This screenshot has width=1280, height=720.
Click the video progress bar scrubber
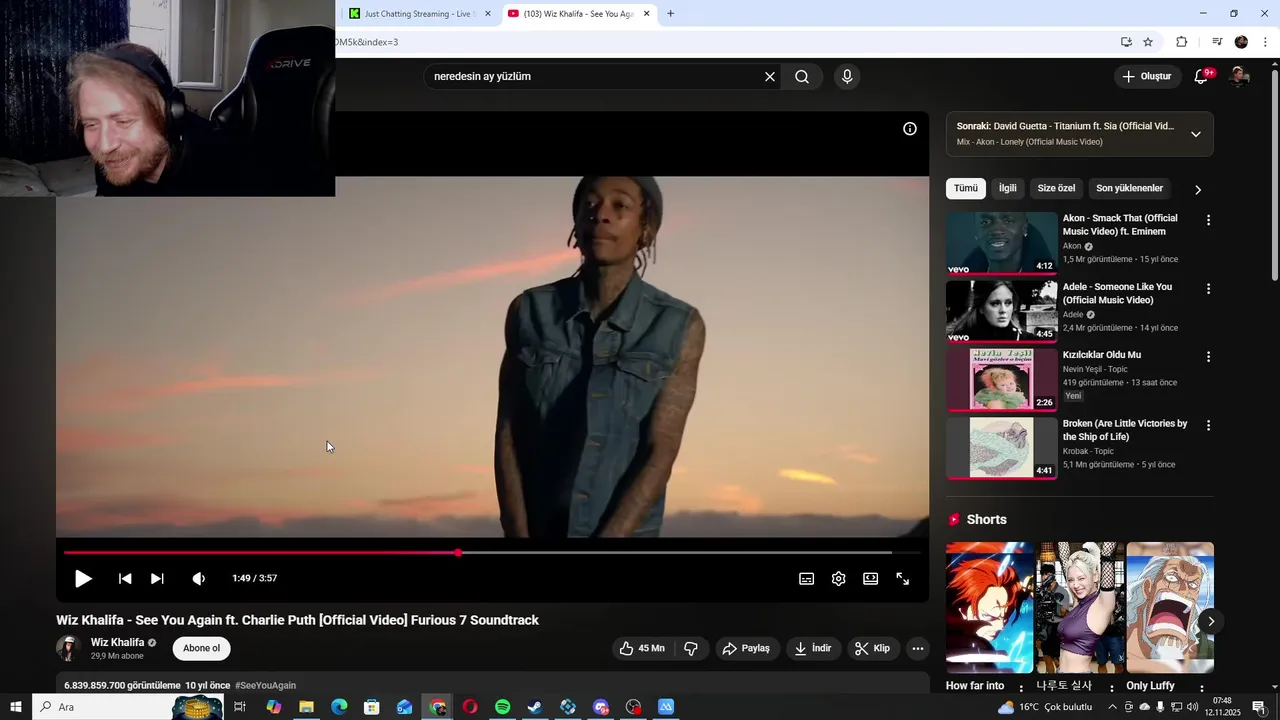(458, 552)
